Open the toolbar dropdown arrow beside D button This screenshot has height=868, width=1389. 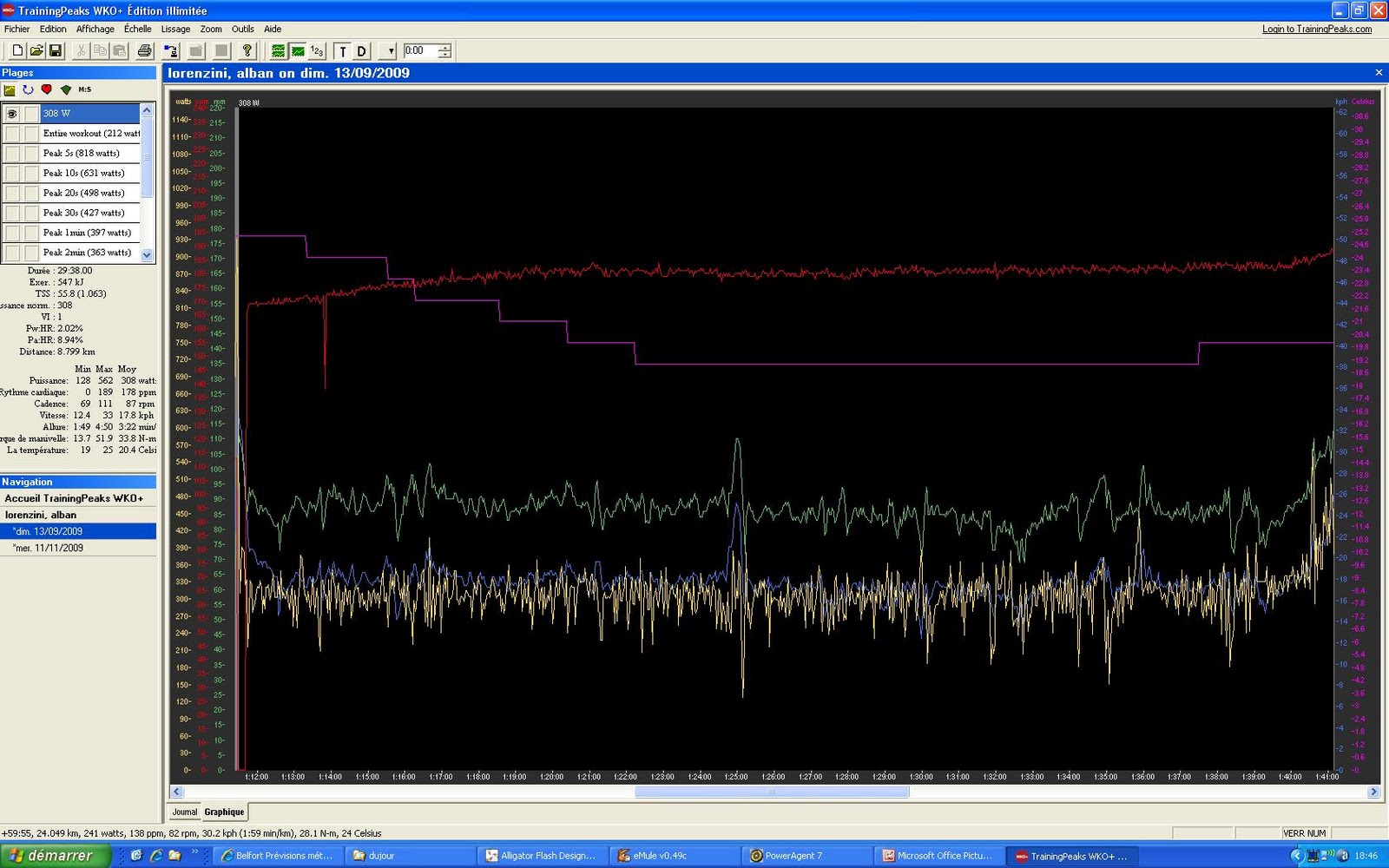[x=387, y=51]
